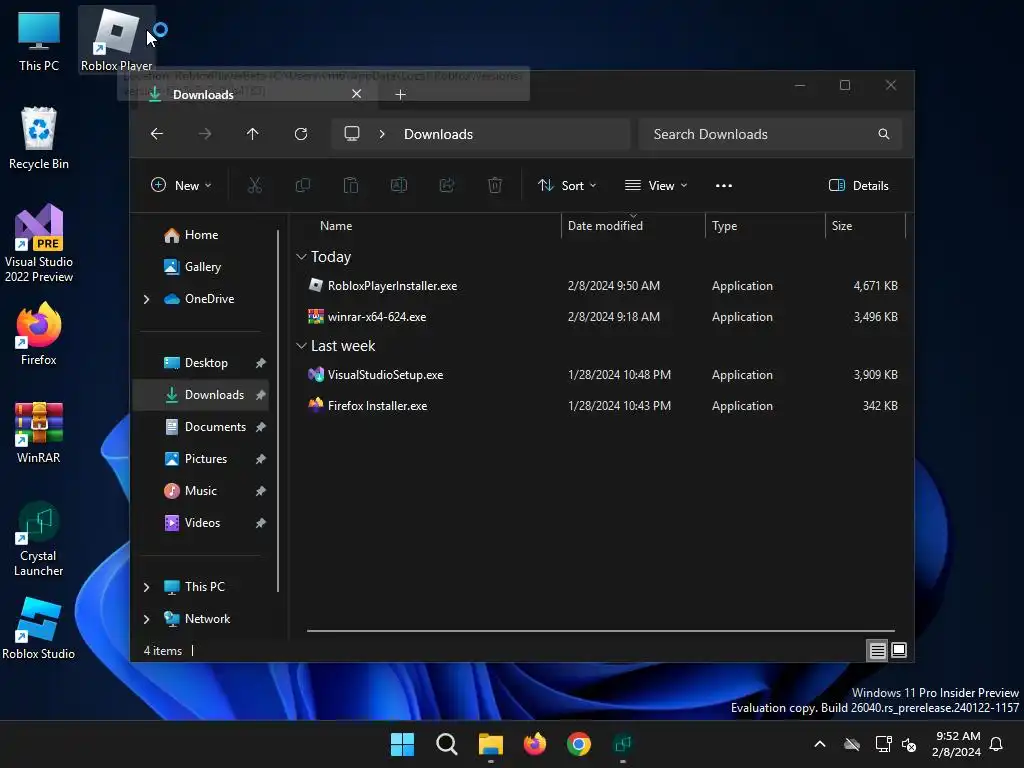Open the This PC desktop icon
Viewport: 1024px width, 768px height.
click(x=39, y=40)
